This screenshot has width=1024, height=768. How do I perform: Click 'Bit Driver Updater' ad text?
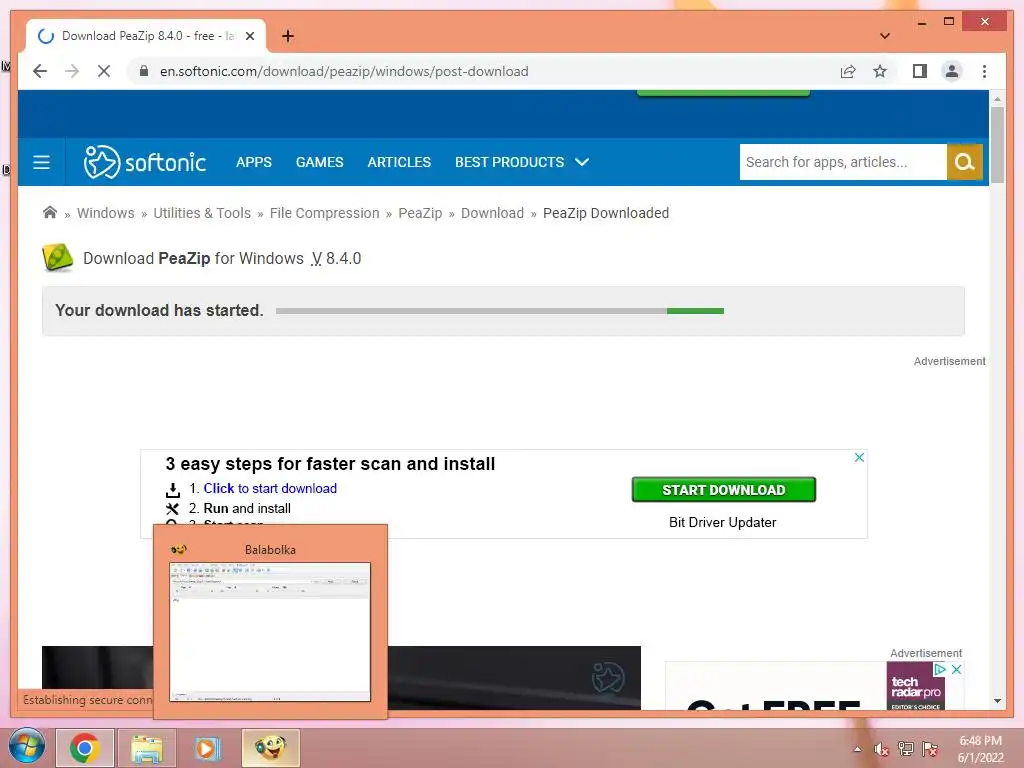(722, 522)
